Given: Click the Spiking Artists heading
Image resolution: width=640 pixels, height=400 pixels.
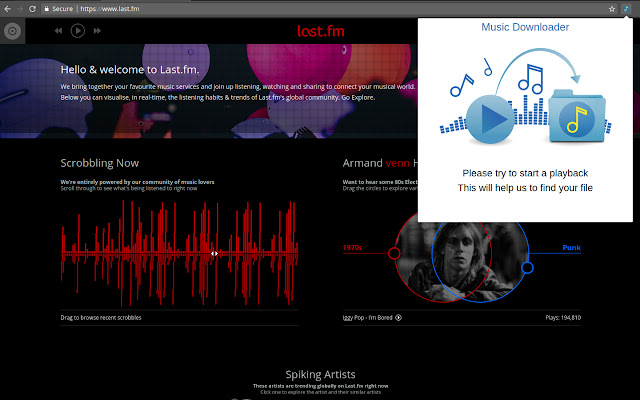Looking at the screenshot, I should click(x=320, y=375).
